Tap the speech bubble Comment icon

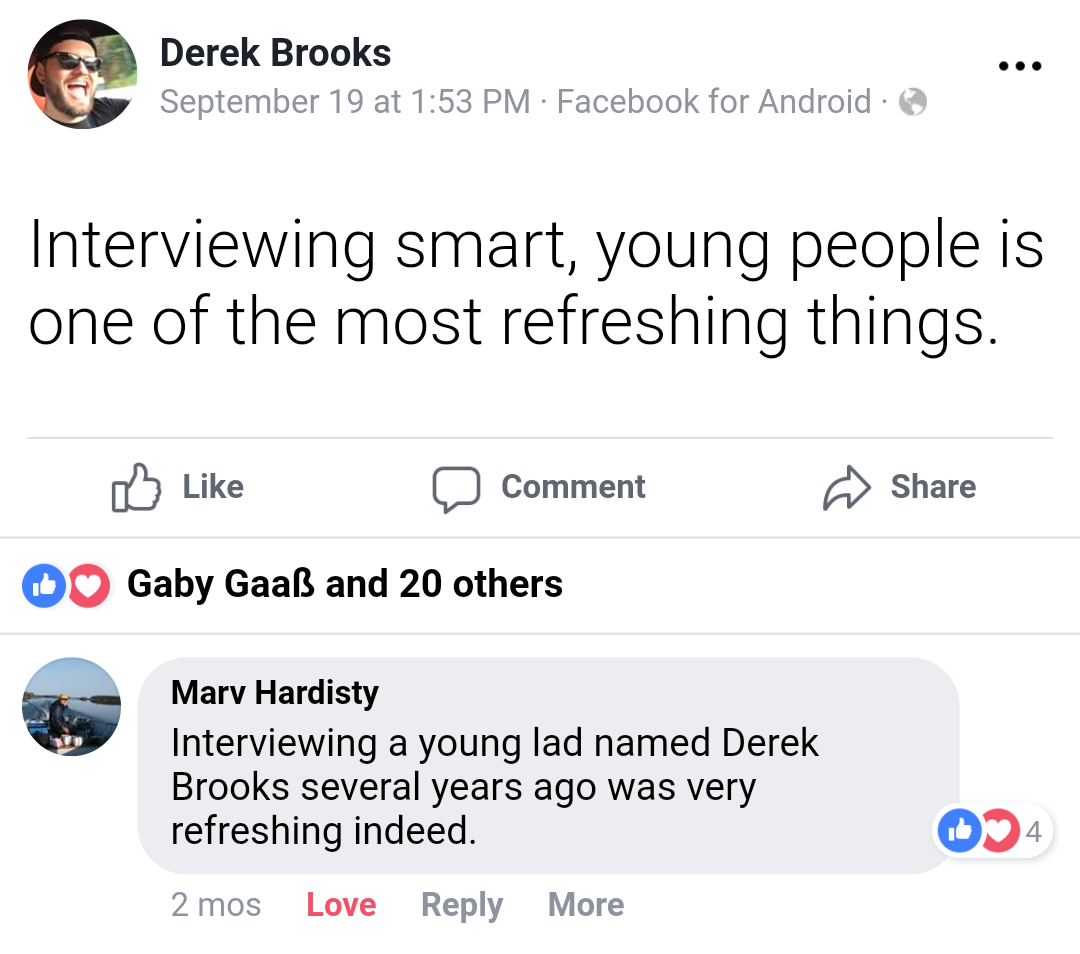click(456, 488)
